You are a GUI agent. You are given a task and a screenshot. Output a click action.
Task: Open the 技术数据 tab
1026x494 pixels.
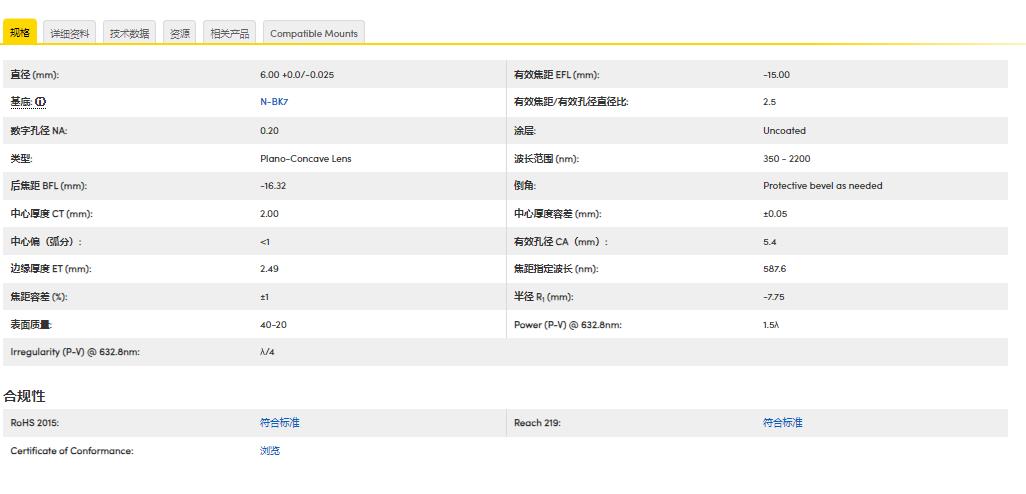point(129,33)
